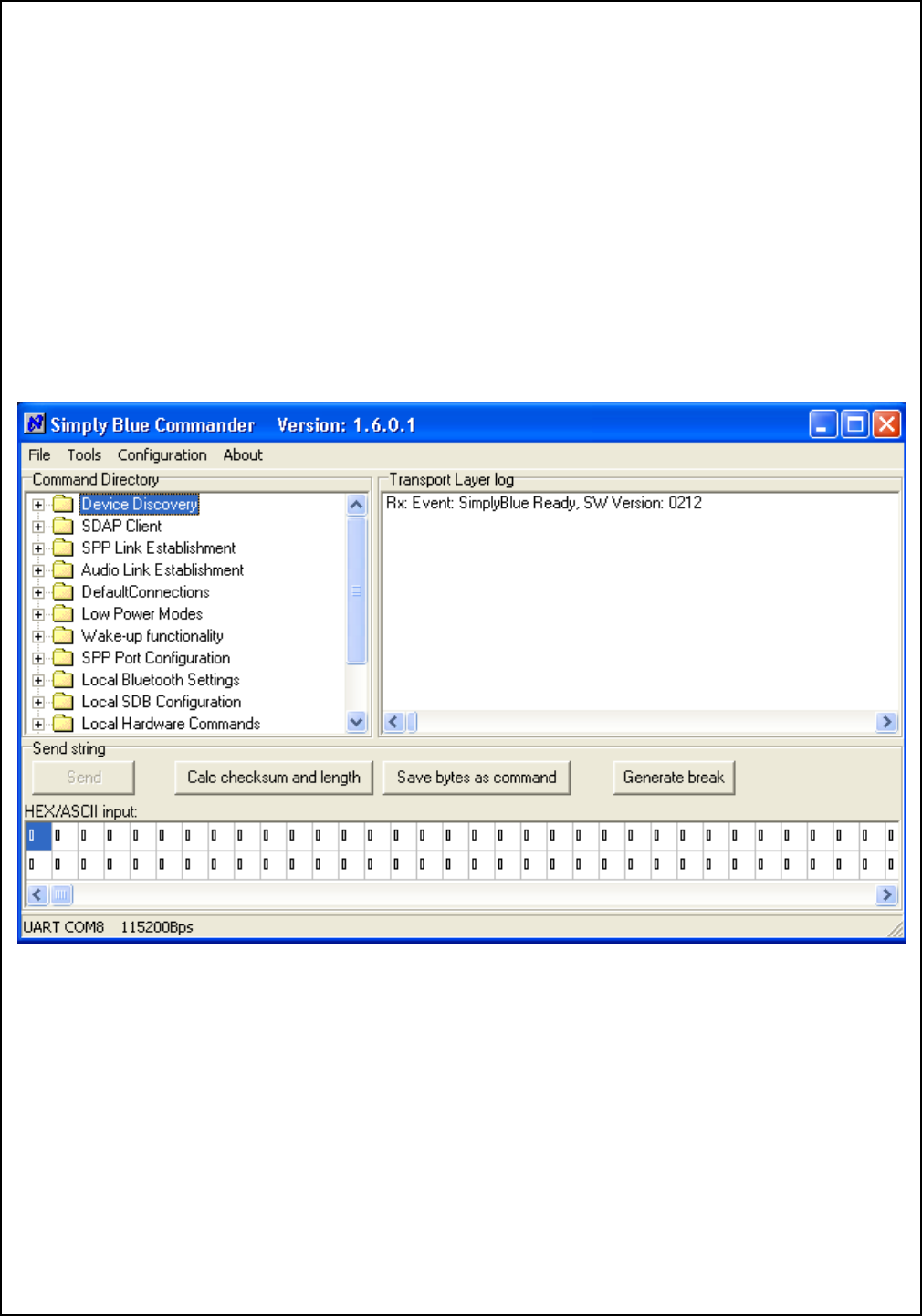Select SPP Port Configuration label
Image resolution: width=922 pixels, height=1316 pixels.
(x=155, y=657)
